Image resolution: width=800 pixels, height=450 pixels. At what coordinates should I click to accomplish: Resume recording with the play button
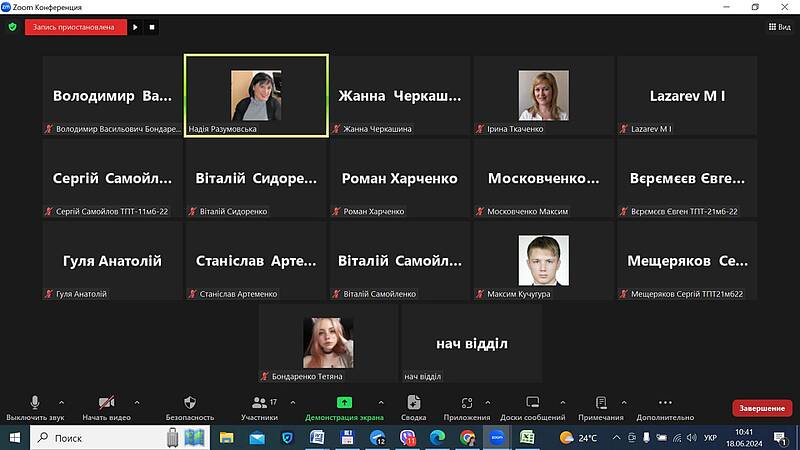135,27
